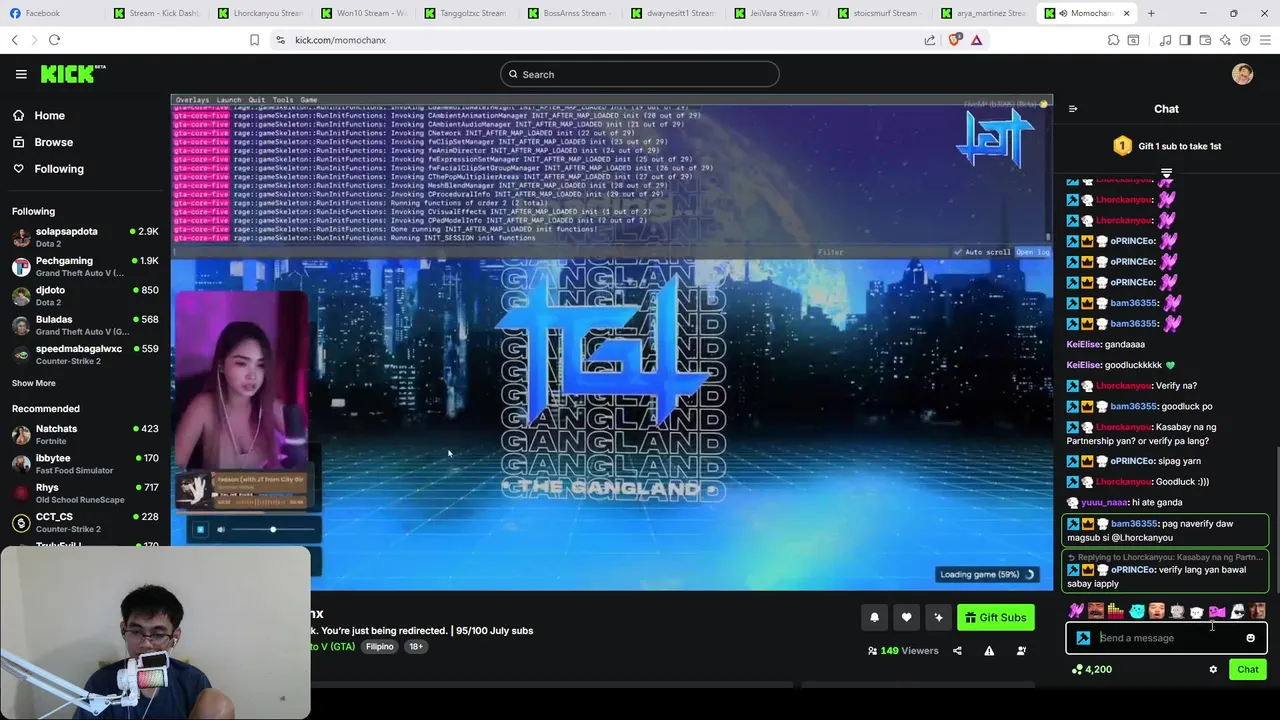Open Leo AI assistant icon
This screenshot has height=720, width=1280.
tap(1225, 40)
